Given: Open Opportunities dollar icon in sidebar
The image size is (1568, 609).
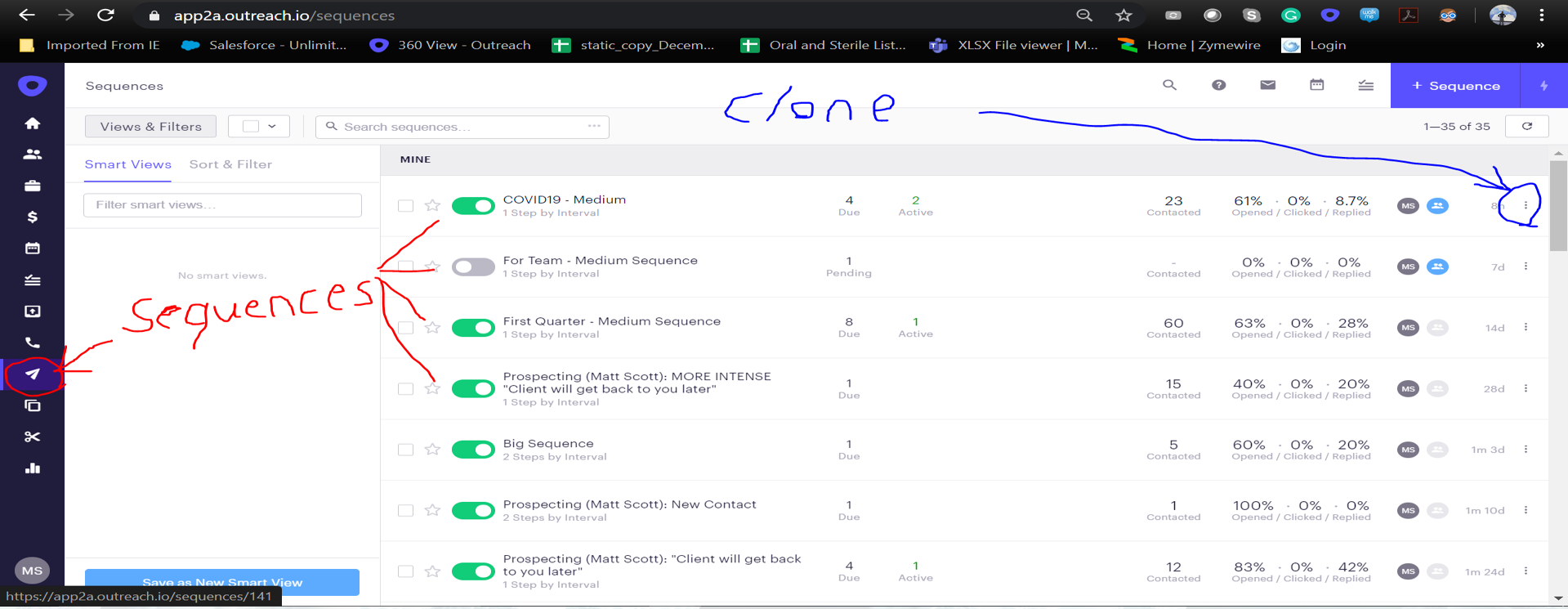Looking at the screenshot, I should tap(33, 217).
